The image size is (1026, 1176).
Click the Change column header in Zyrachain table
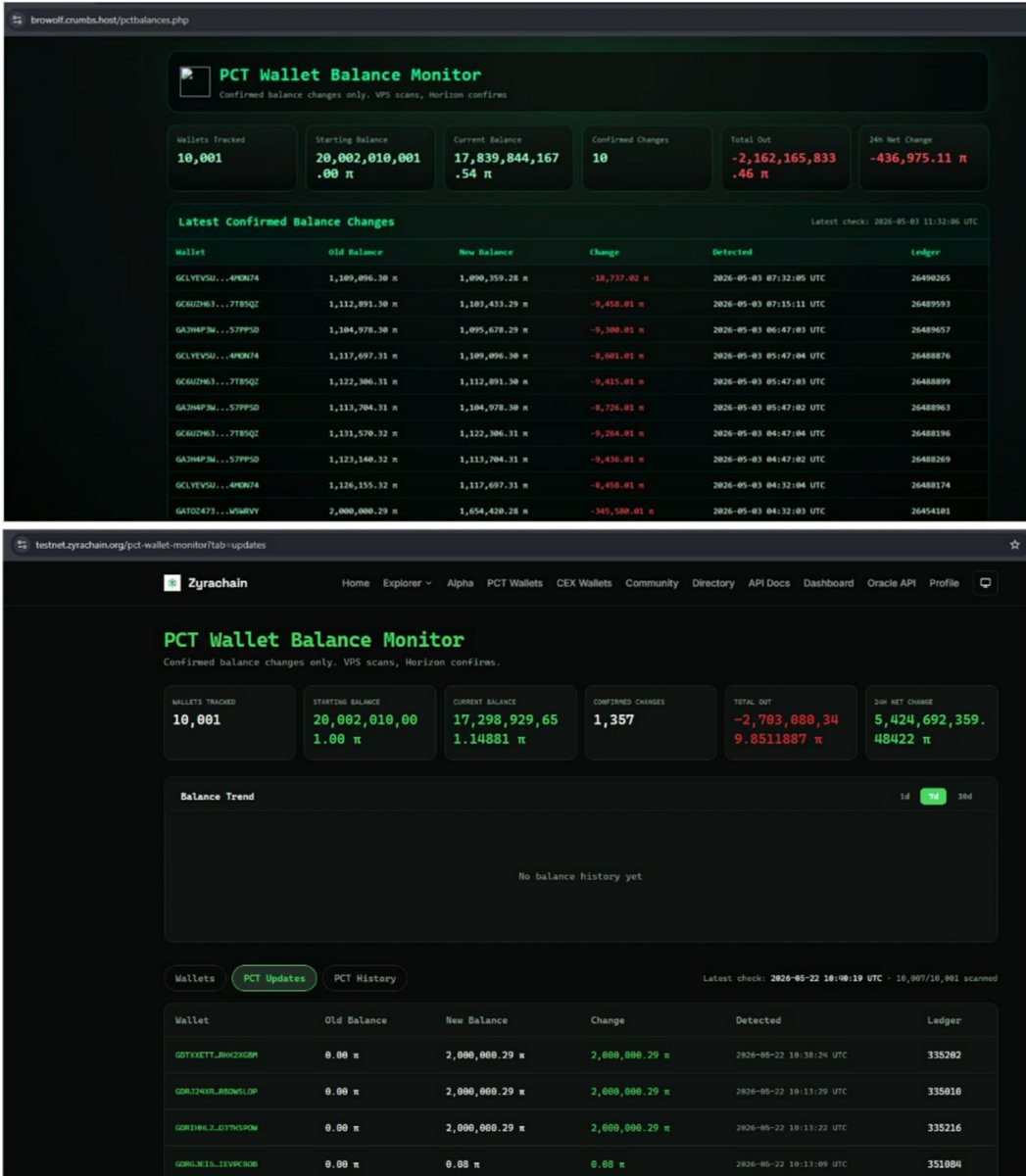click(607, 1020)
